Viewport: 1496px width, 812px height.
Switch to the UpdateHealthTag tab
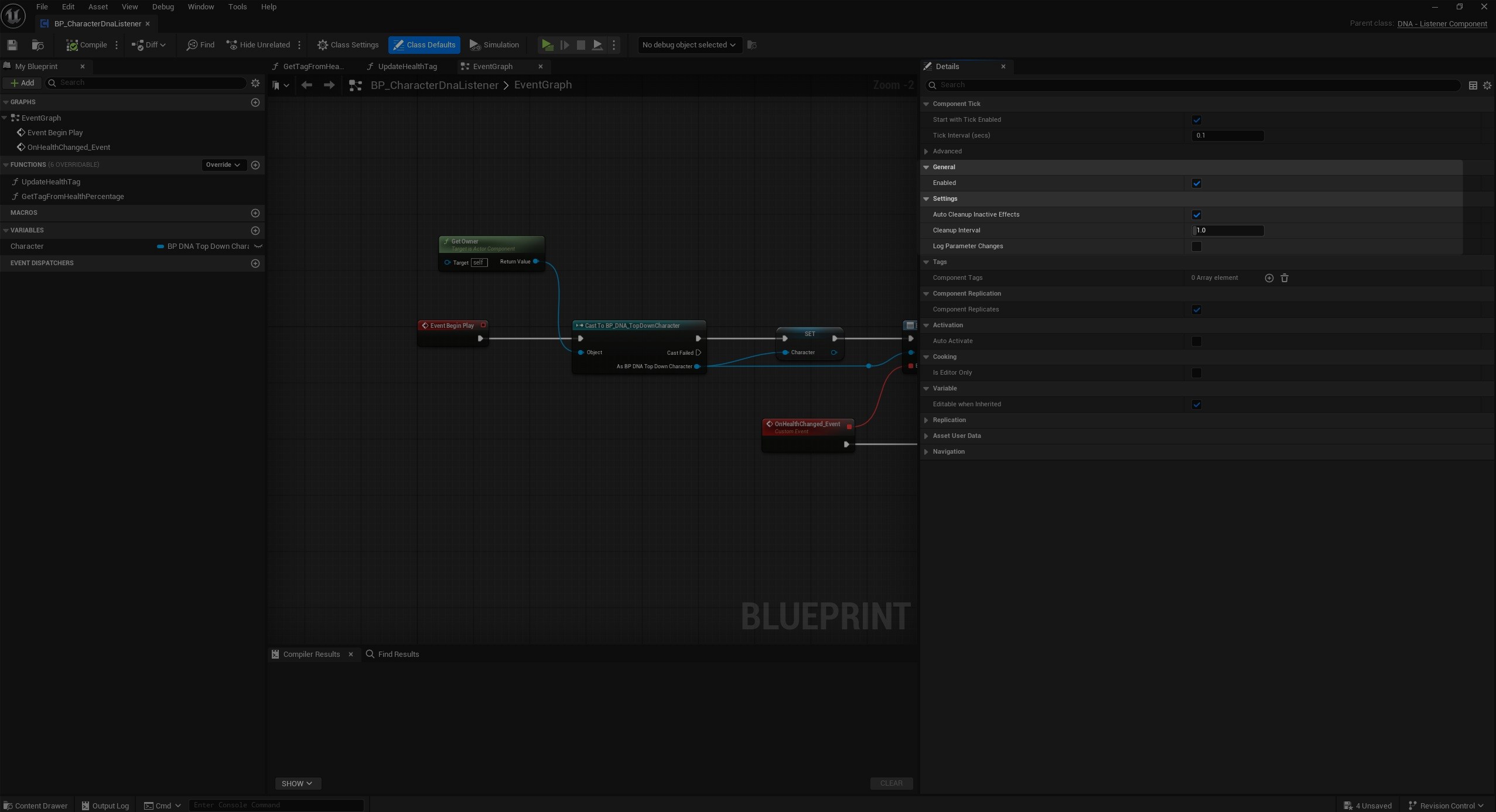407,67
